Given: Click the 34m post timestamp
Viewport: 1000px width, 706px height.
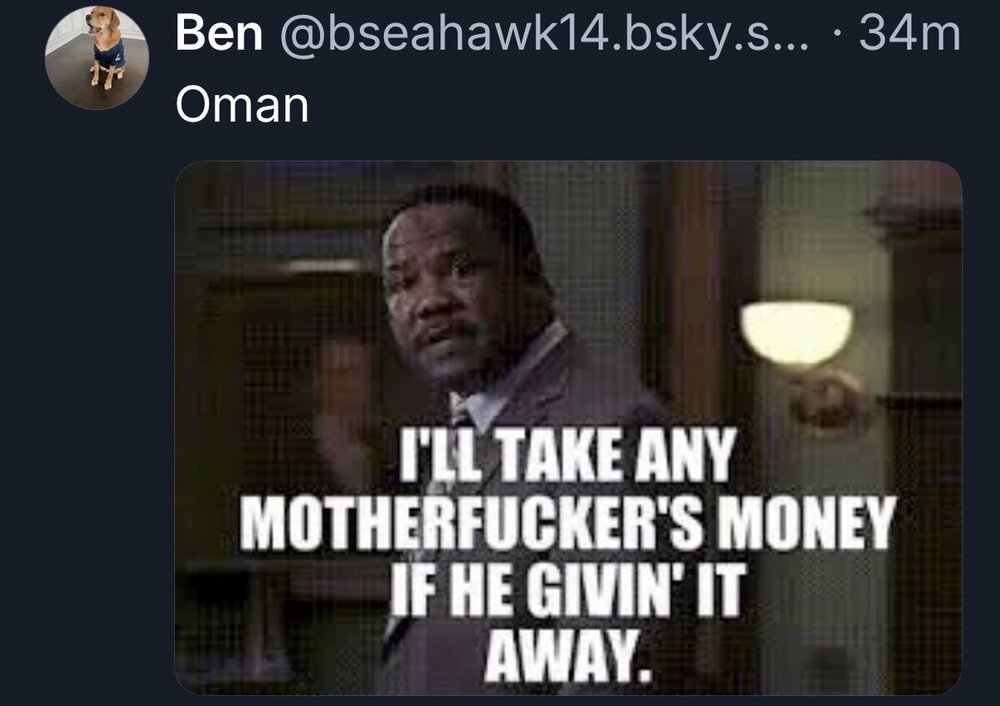Looking at the screenshot, I should (x=909, y=34).
